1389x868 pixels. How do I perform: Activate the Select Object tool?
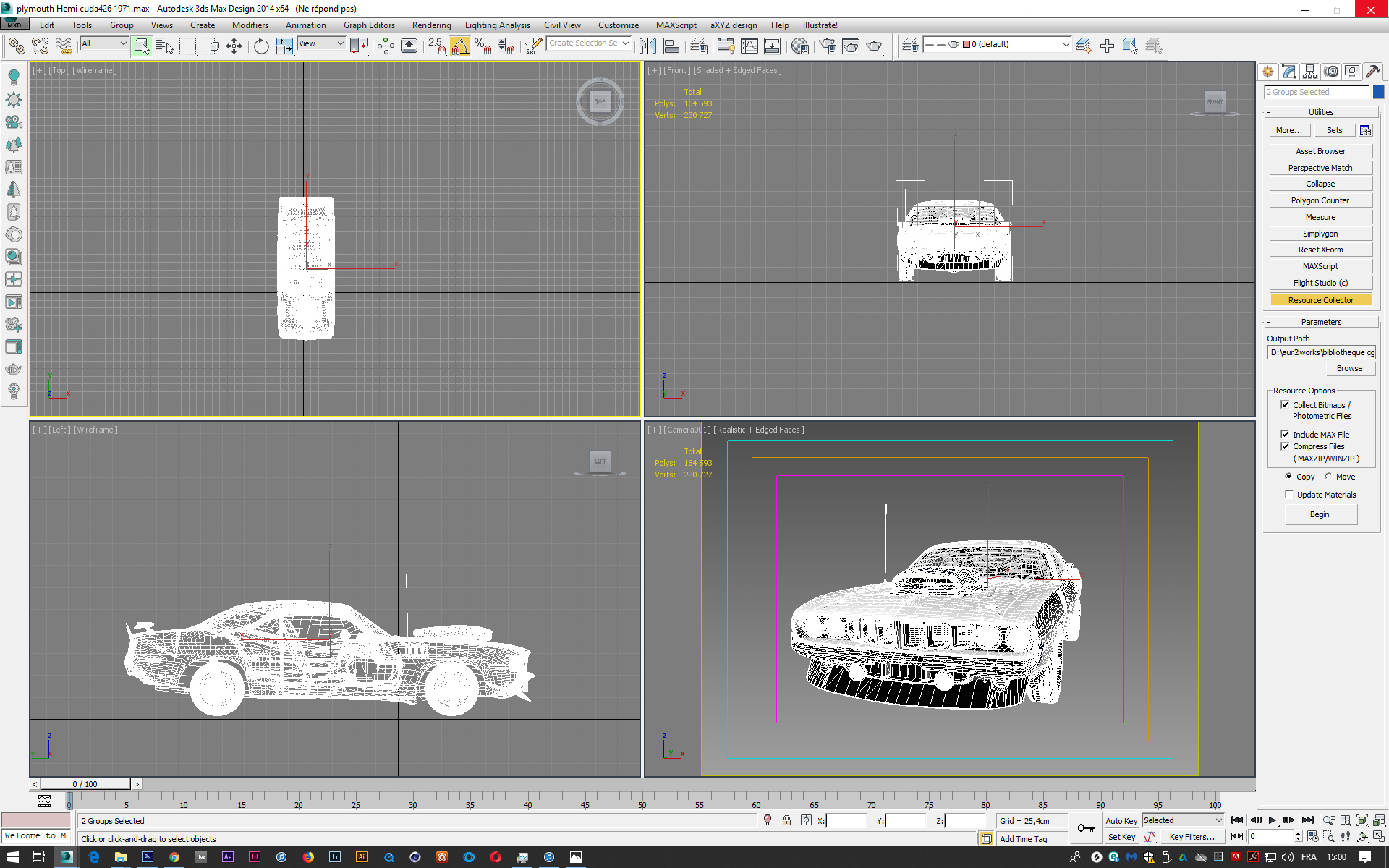pos(141,46)
